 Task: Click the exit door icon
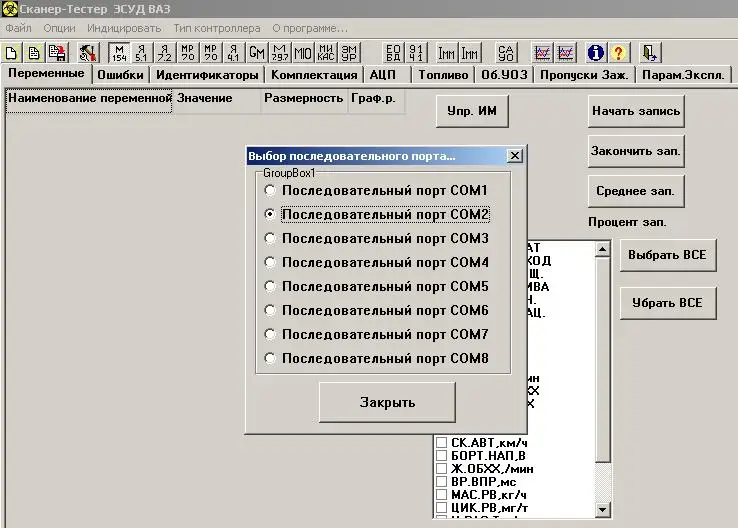650,53
